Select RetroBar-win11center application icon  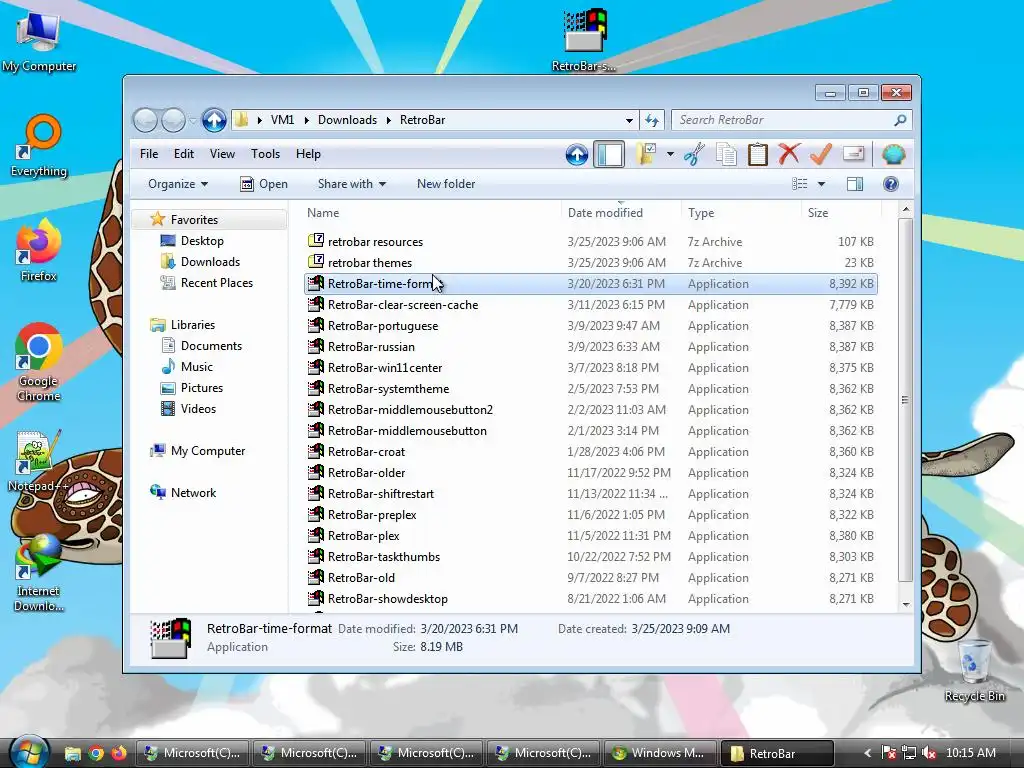click(316, 368)
